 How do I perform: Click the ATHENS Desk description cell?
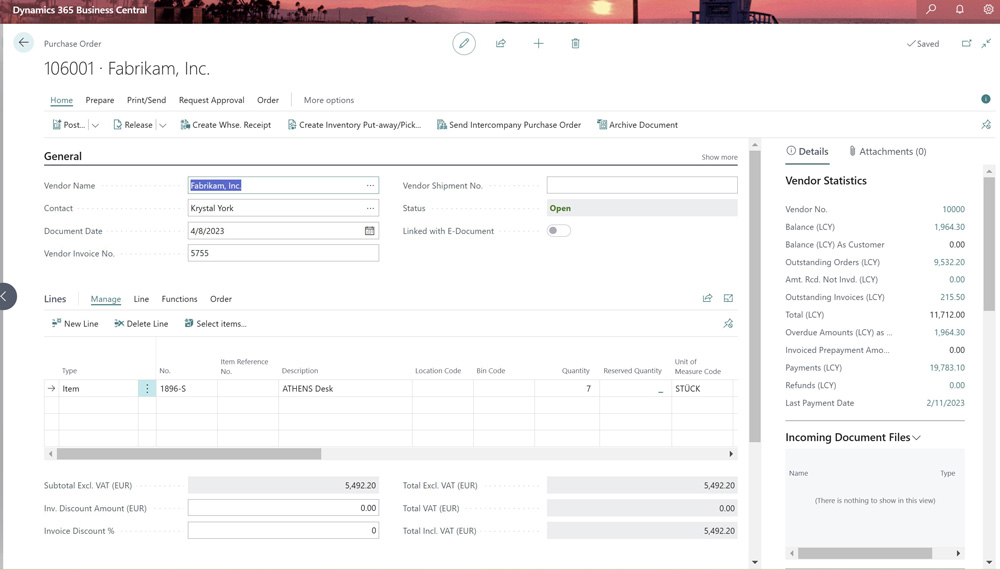pos(345,388)
